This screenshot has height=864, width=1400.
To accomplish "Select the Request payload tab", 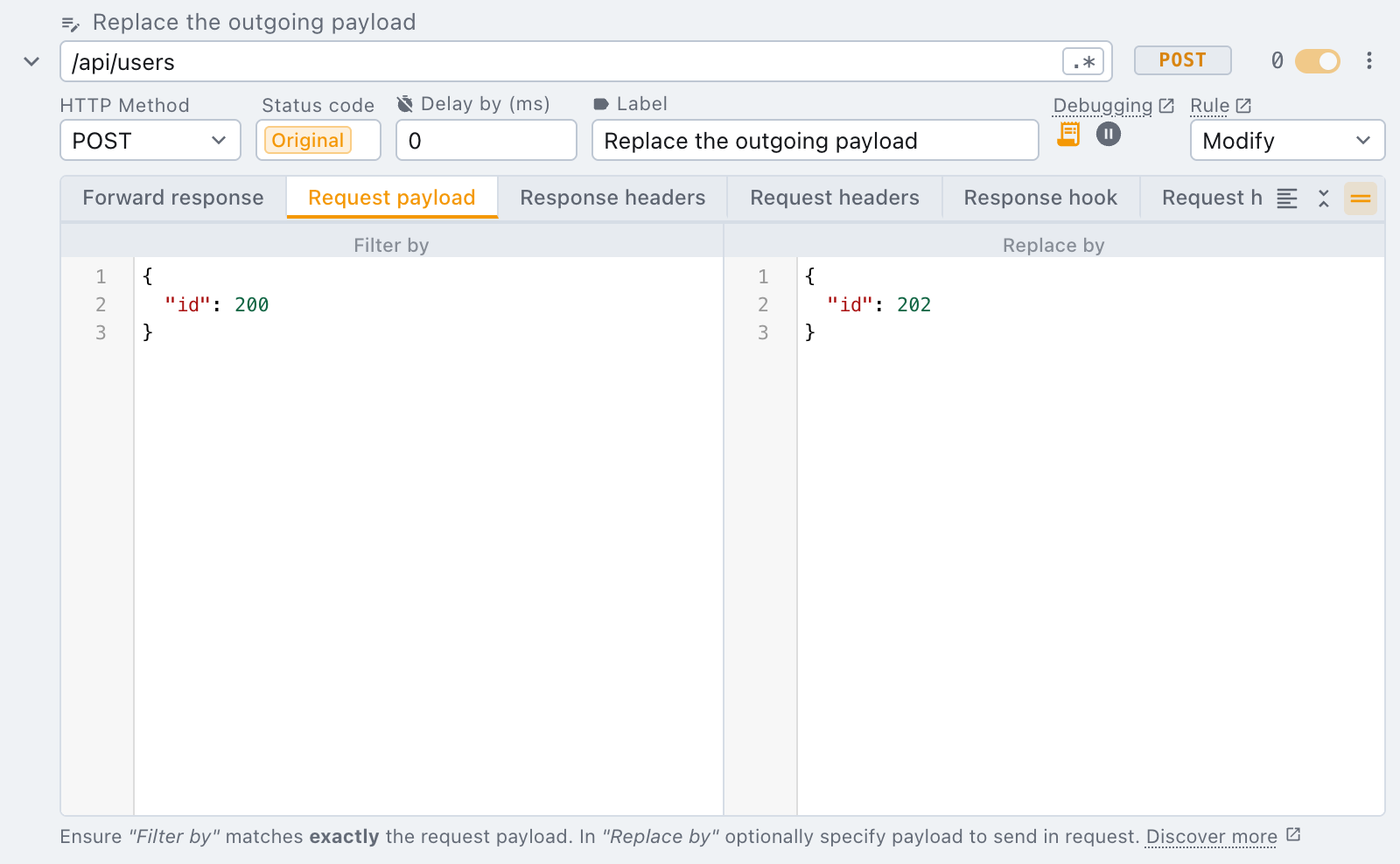I will point(392,198).
